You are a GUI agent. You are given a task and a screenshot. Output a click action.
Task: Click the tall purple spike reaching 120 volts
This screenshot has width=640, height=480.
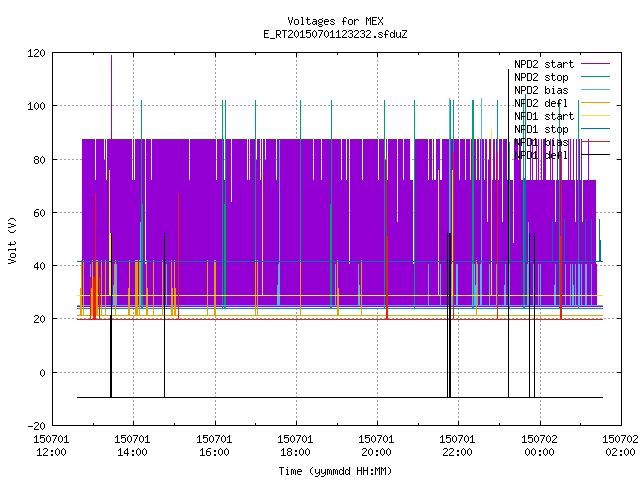(x=111, y=97)
